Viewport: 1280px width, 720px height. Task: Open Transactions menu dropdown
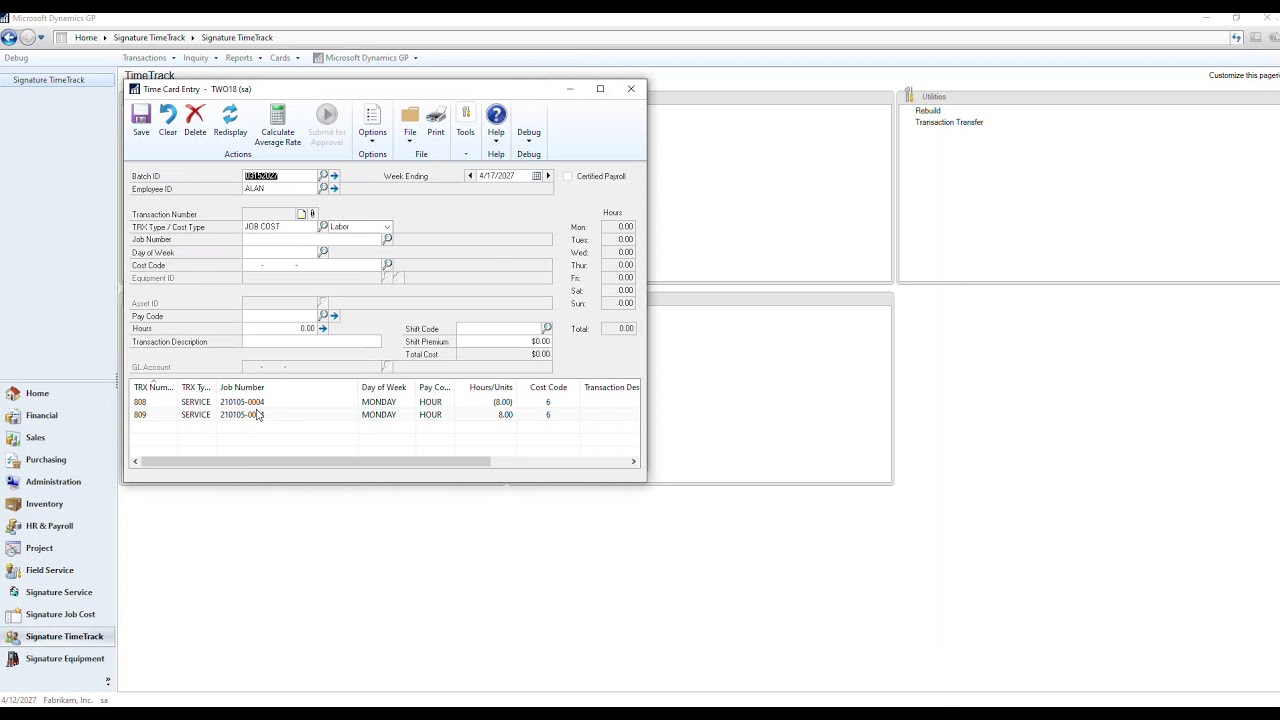coord(148,58)
